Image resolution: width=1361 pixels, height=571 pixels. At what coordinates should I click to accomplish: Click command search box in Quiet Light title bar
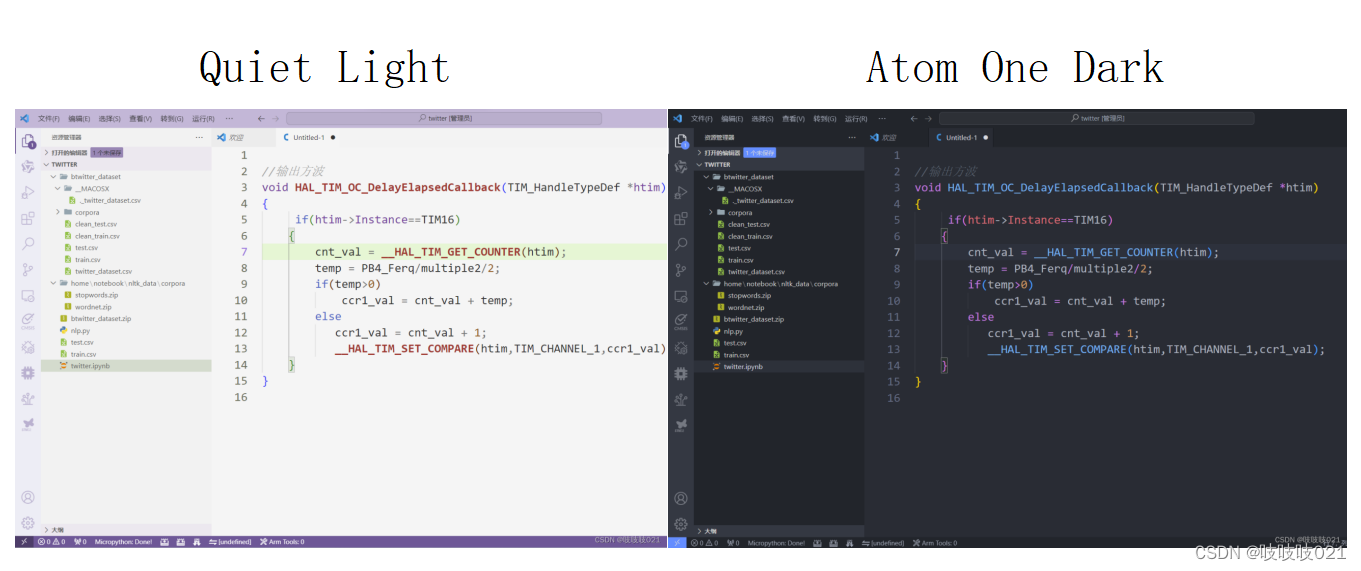pyautogui.click(x=445, y=118)
